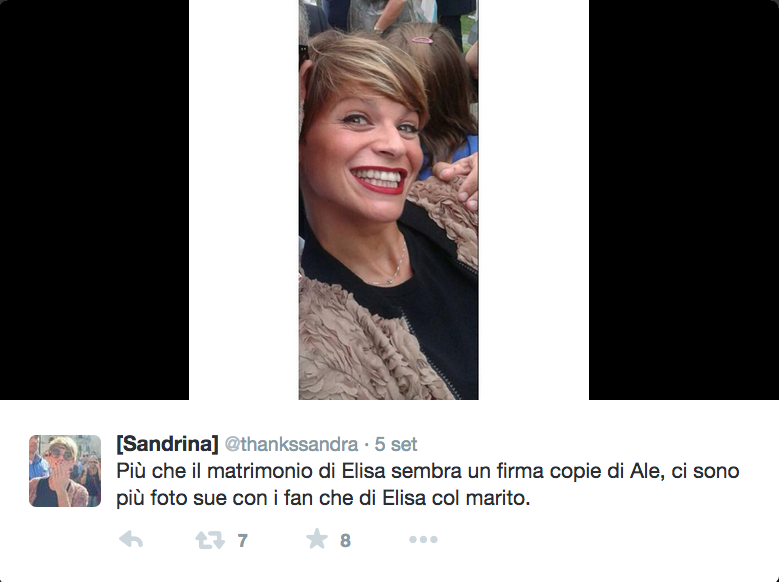Click the black panel right of the photo
Image resolution: width=779 pixels, height=582 pixels.
(684, 200)
